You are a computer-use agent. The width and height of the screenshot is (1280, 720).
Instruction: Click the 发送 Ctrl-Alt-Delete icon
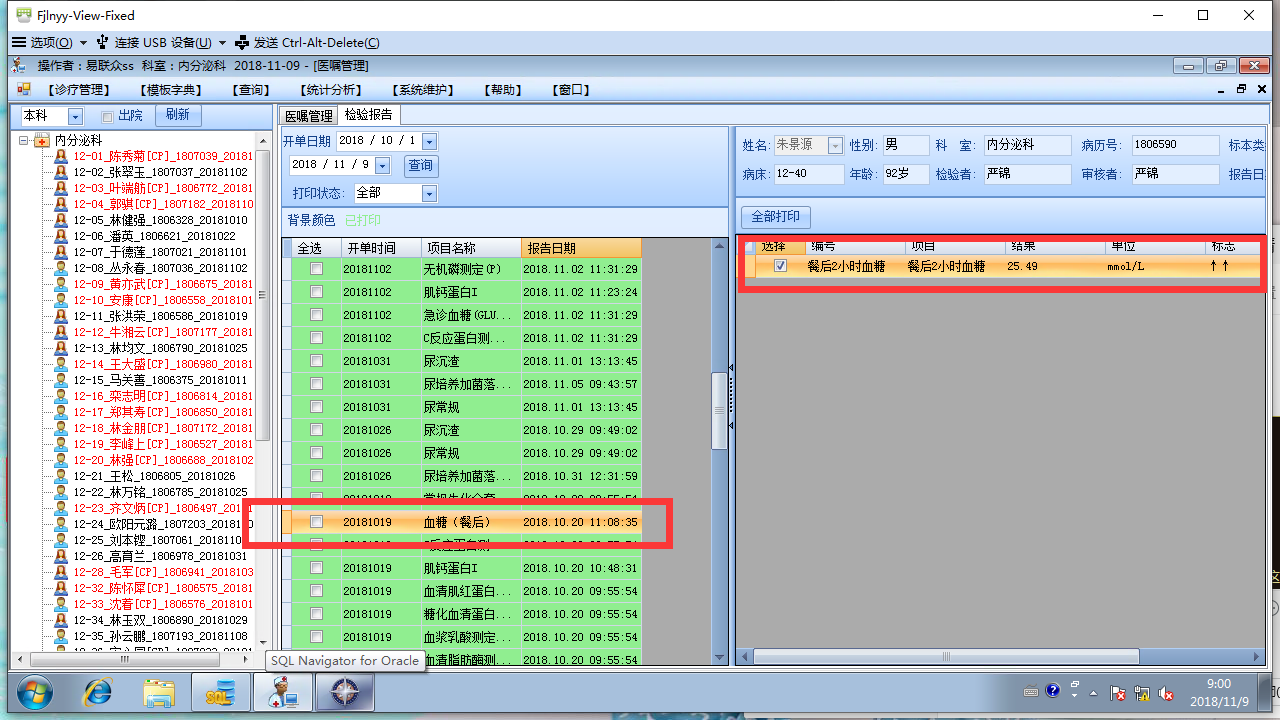241,42
